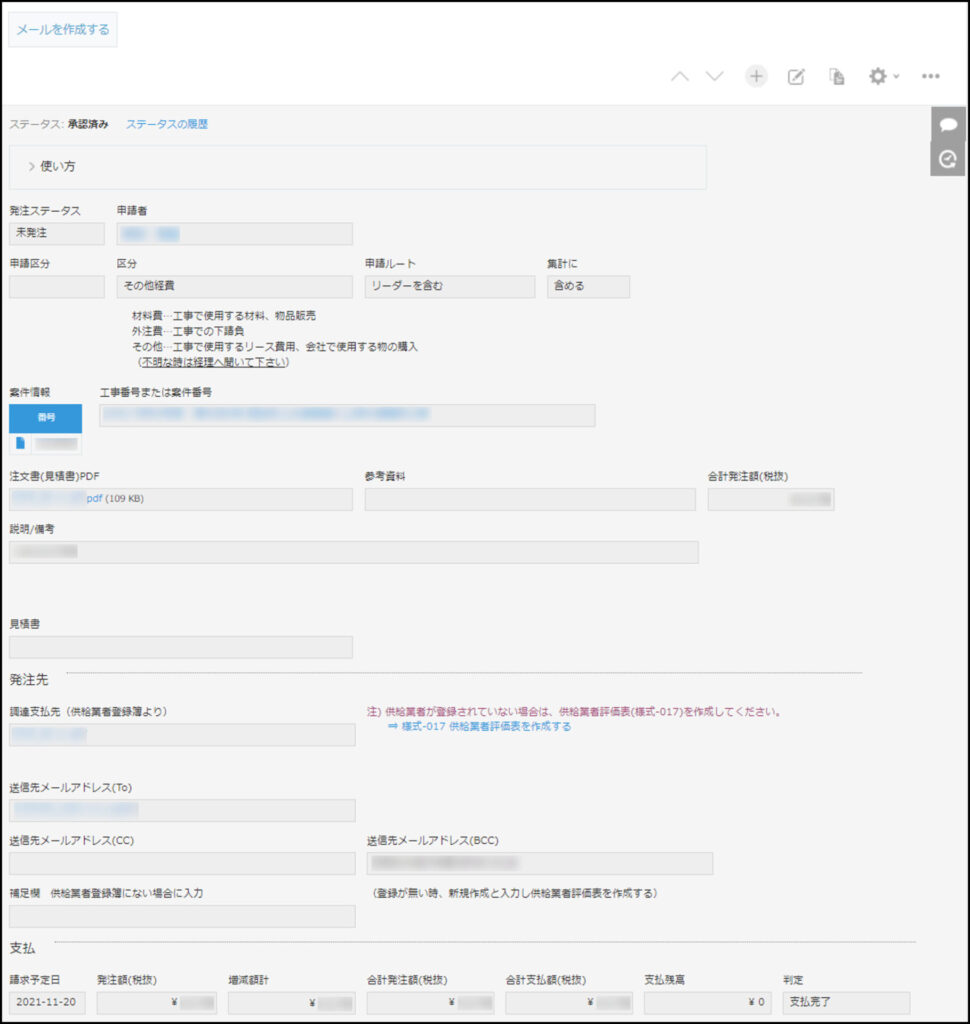Click the pencil edit record icon
The height and width of the screenshot is (1024, 970).
(x=796, y=77)
